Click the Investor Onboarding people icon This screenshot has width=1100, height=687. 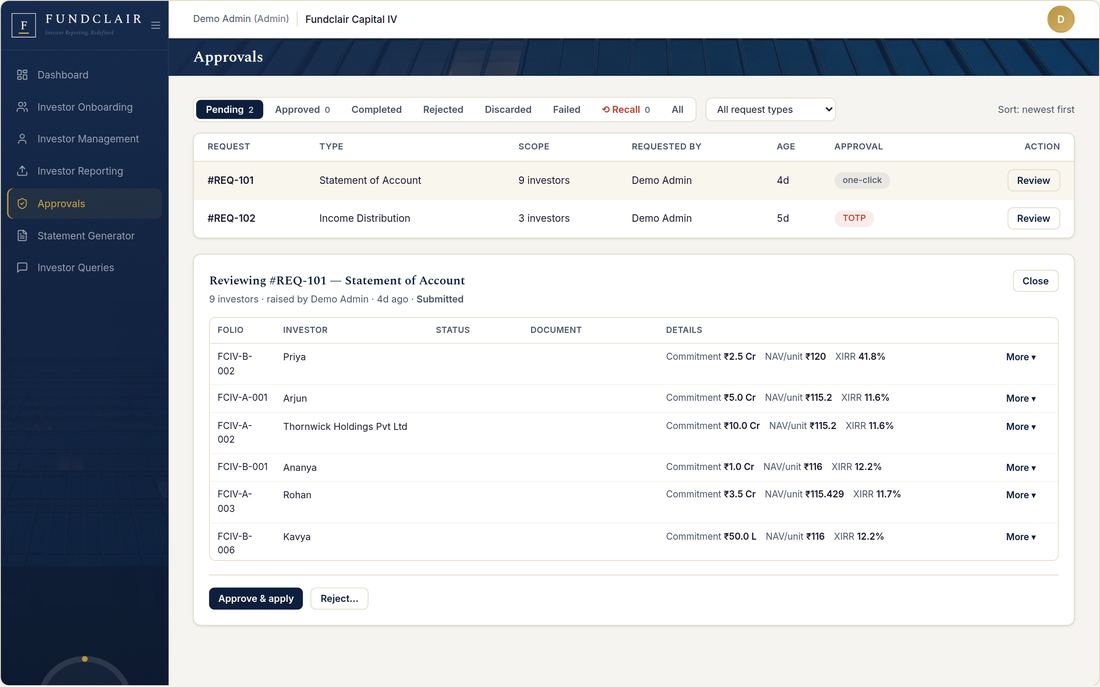22,107
